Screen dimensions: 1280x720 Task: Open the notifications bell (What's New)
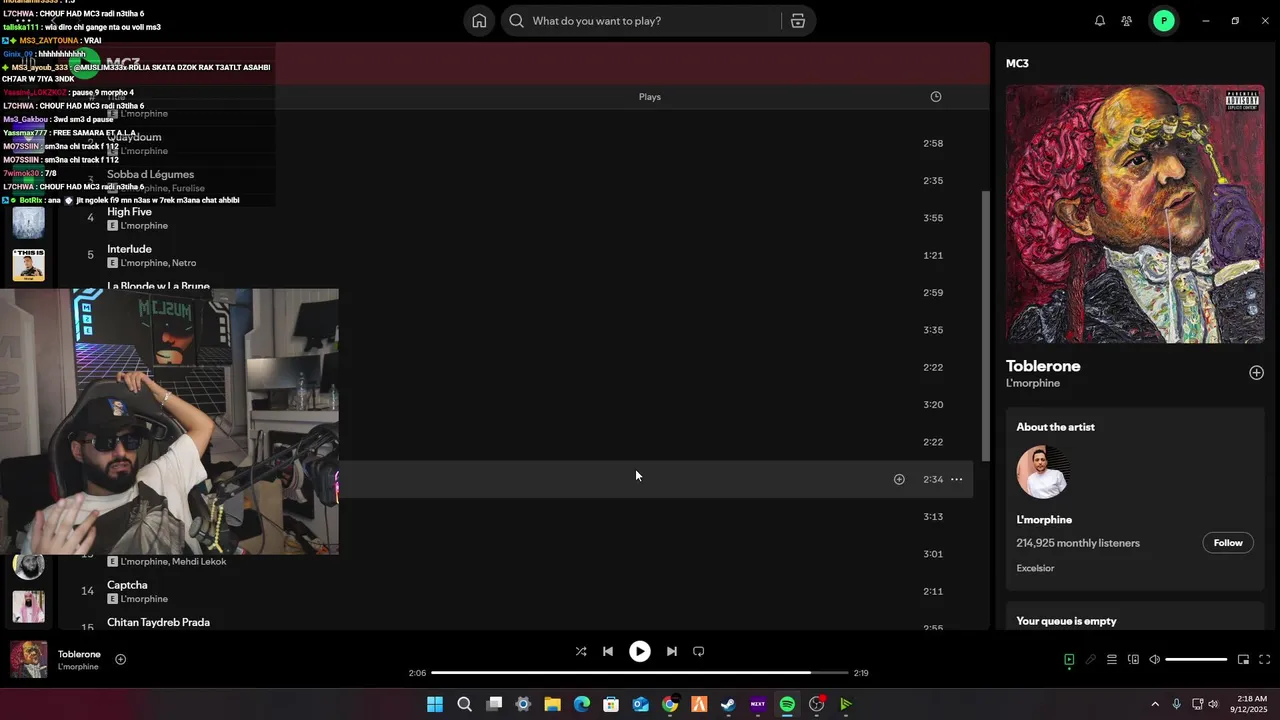click(1100, 21)
